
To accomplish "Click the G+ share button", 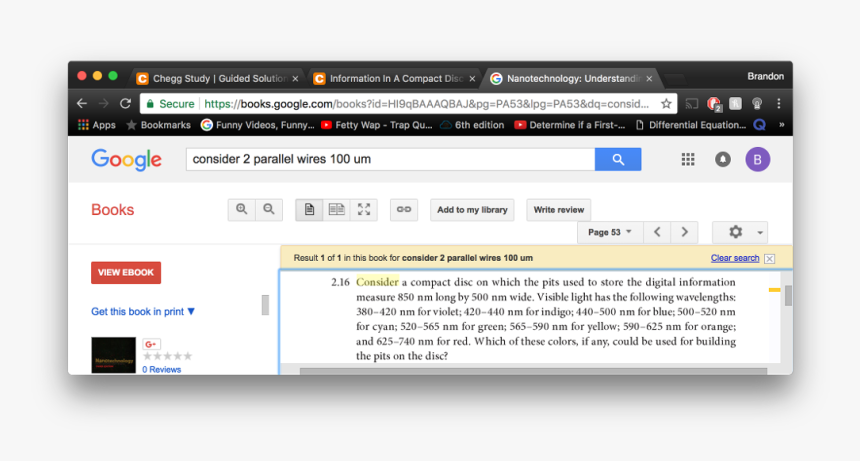I will click(x=151, y=344).
